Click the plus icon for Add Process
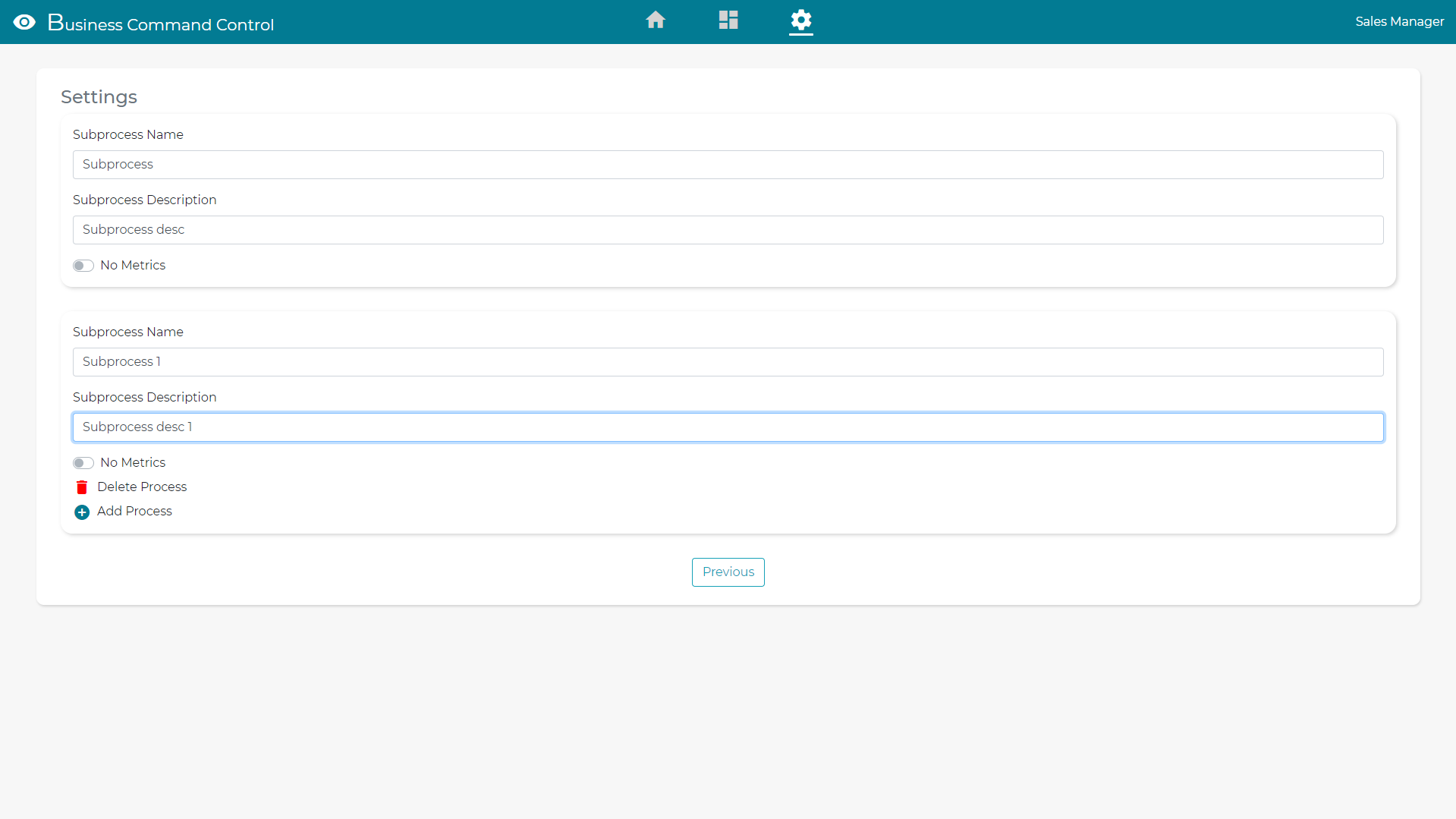Screen dimensions: 1456x819 point(82,512)
